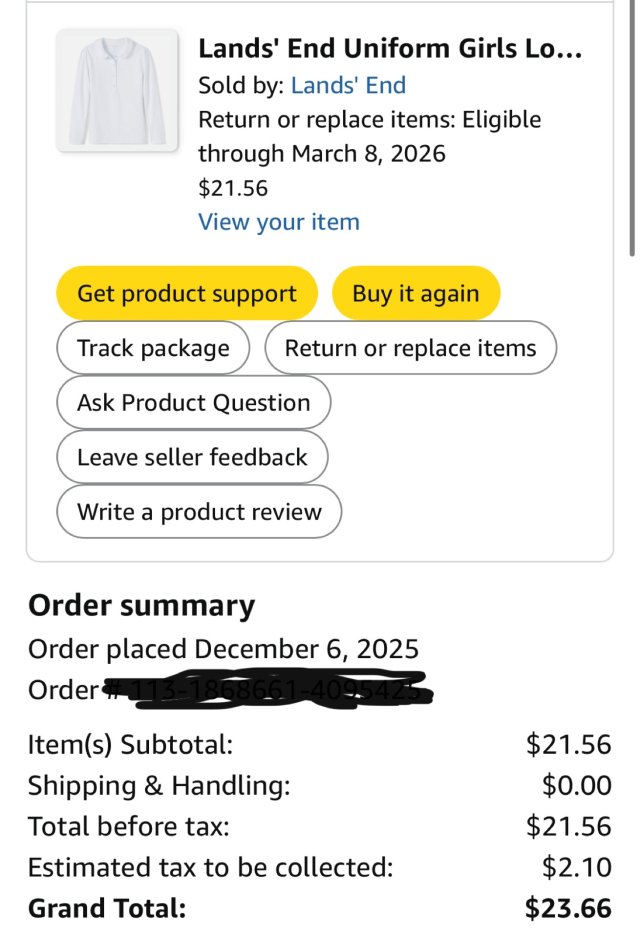Select Leave seller feedback

tap(192, 457)
